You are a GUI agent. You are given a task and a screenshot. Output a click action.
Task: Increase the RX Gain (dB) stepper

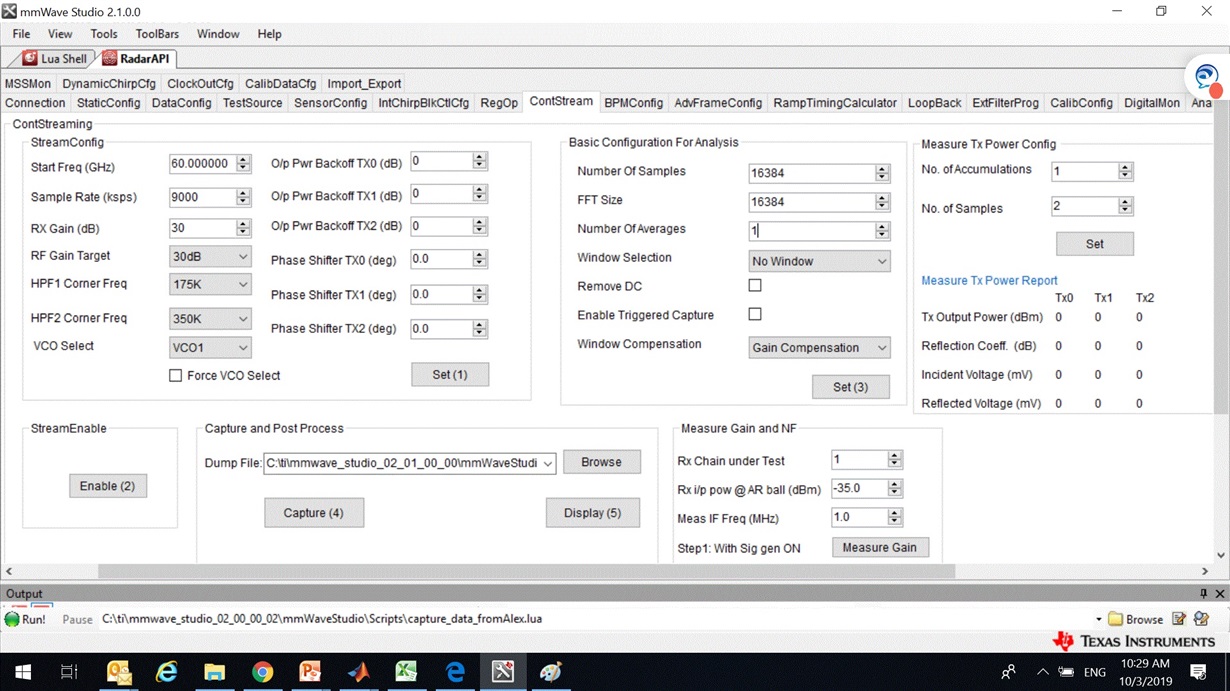244,223
